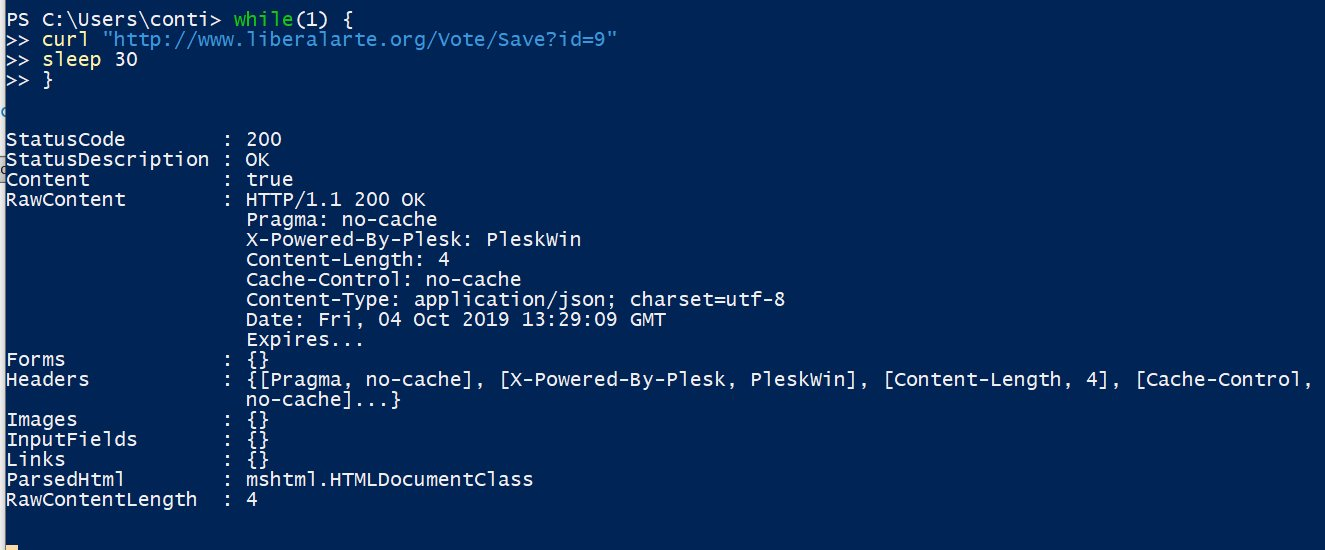Screen dimensions: 1325x550
Task: Click the 'sleep 30' line
Action: tap(89, 59)
